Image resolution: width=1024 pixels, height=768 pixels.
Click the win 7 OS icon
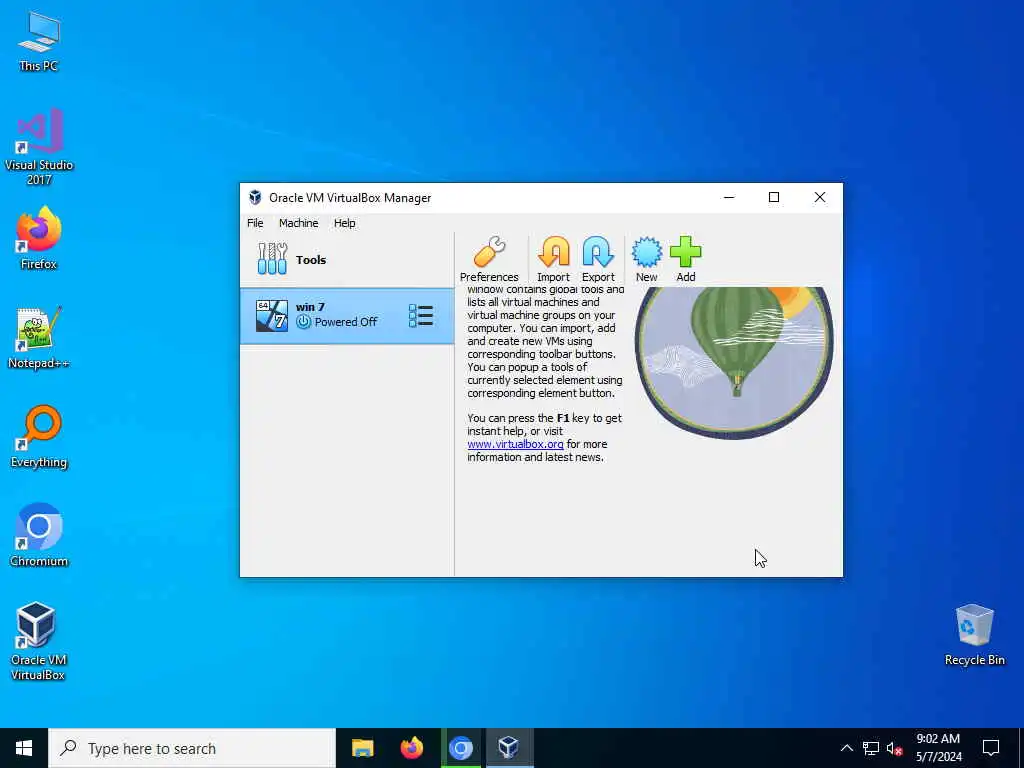pos(272,316)
